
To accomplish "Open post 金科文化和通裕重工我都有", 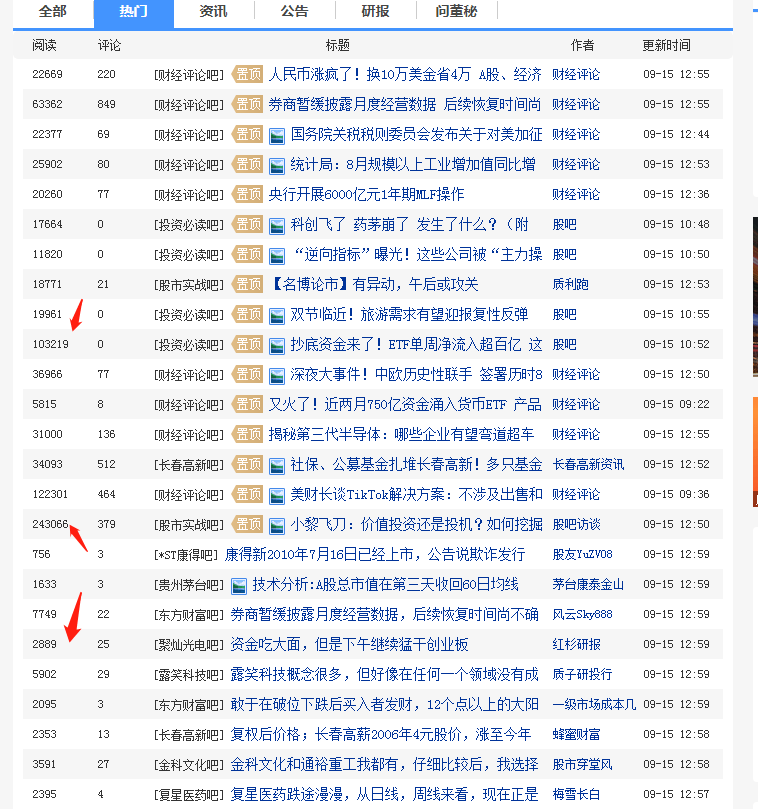I will (384, 764).
